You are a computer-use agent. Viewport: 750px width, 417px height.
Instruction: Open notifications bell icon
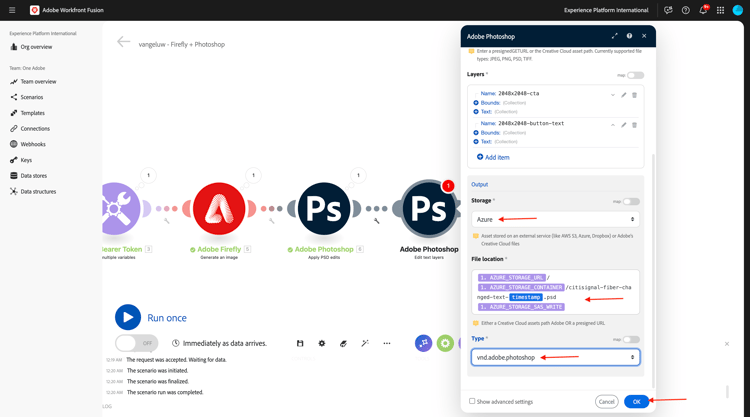(x=703, y=10)
